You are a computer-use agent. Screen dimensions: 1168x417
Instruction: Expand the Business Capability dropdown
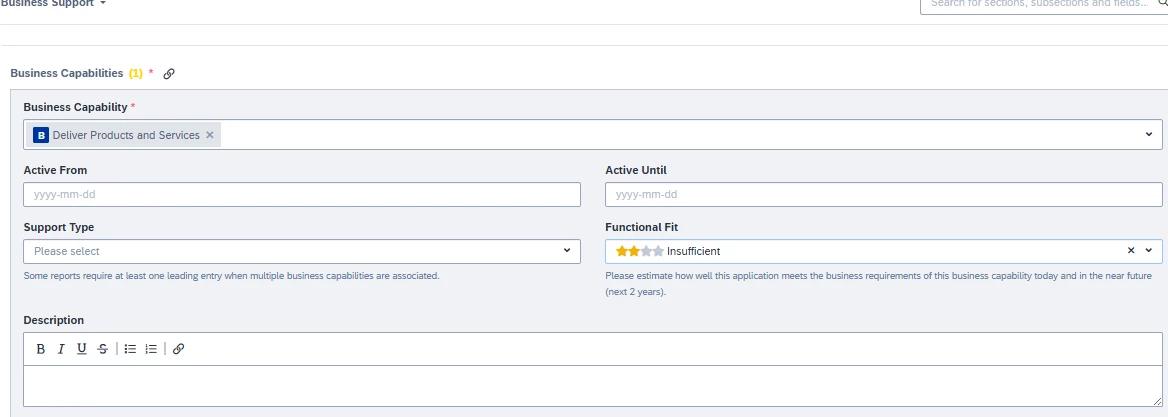[x=1148, y=134]
